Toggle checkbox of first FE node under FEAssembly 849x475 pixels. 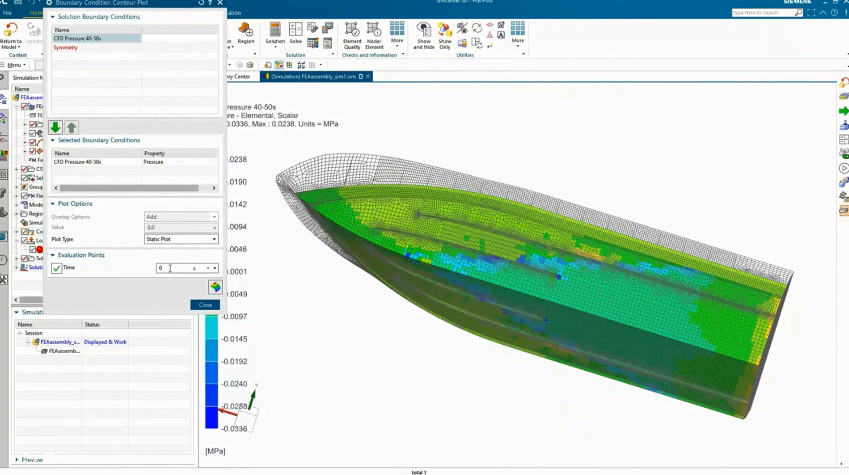point(25,107)
